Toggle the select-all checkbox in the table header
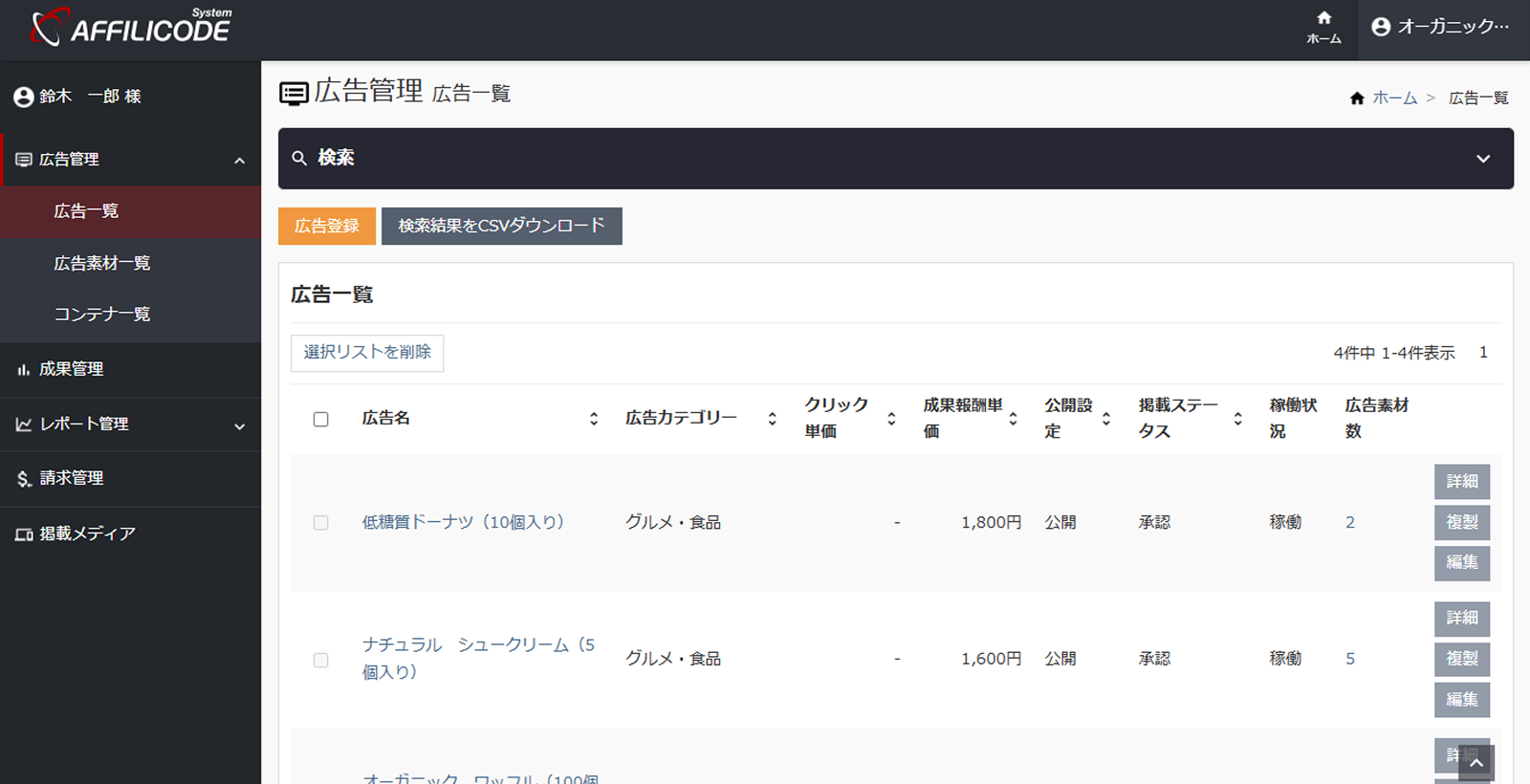 pos(321,420)
